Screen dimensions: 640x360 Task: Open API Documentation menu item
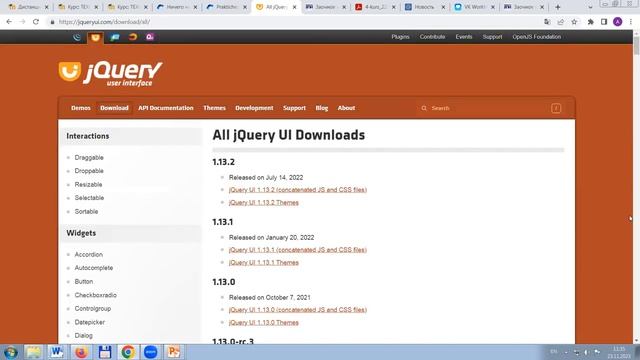point(166,108)
